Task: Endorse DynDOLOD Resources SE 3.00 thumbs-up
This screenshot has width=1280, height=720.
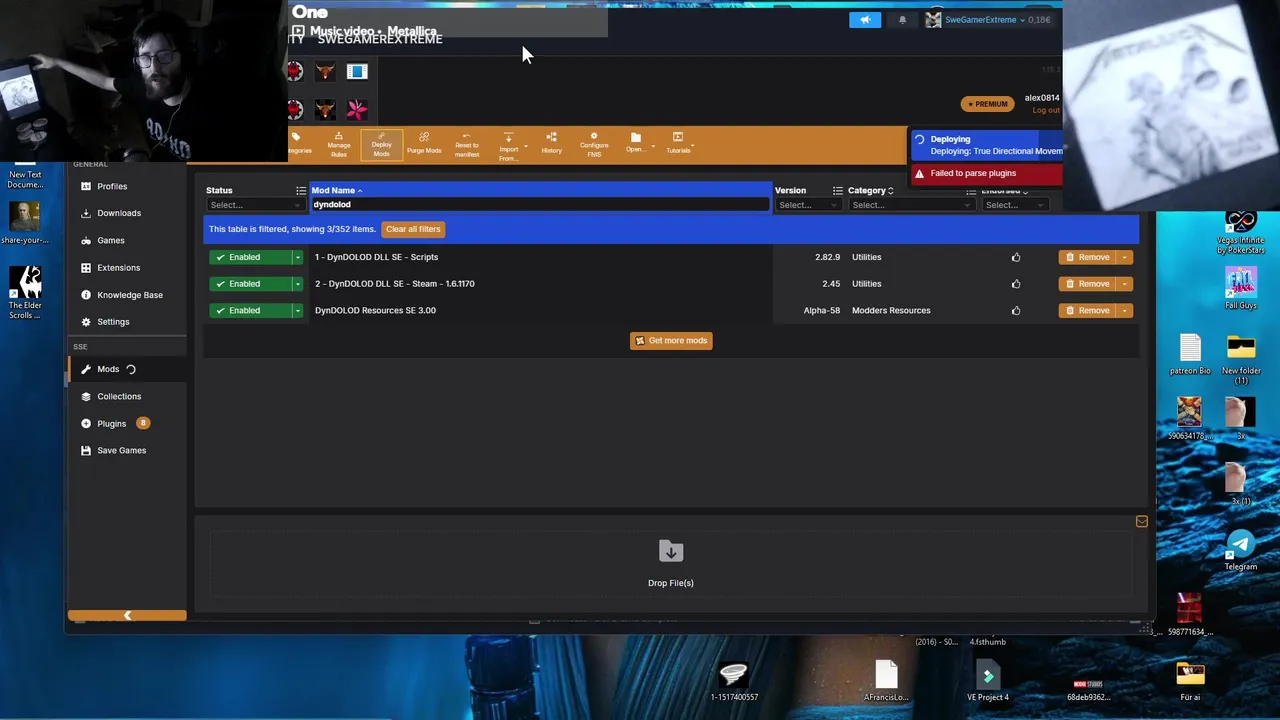Action: pos(1016,311)
